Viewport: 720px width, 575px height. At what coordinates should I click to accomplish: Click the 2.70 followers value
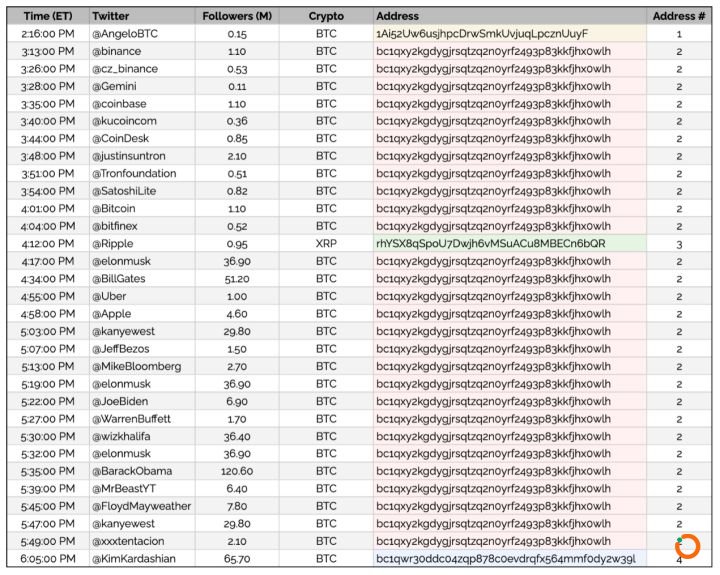click(x=237, y=366)
